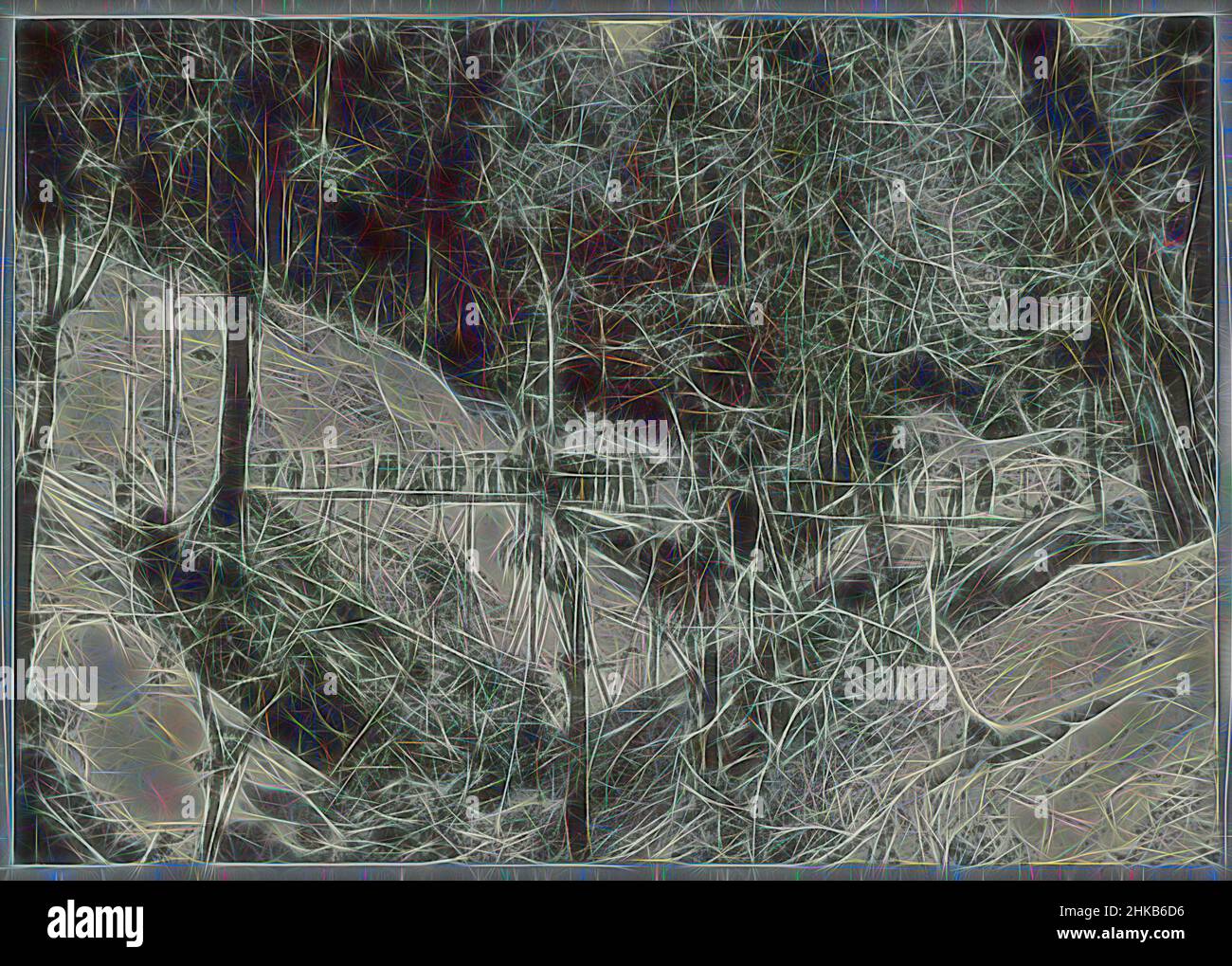Click the small 'a' watermark above the central watermark
Screen dimensions: 1232x966
coord(614,191)
